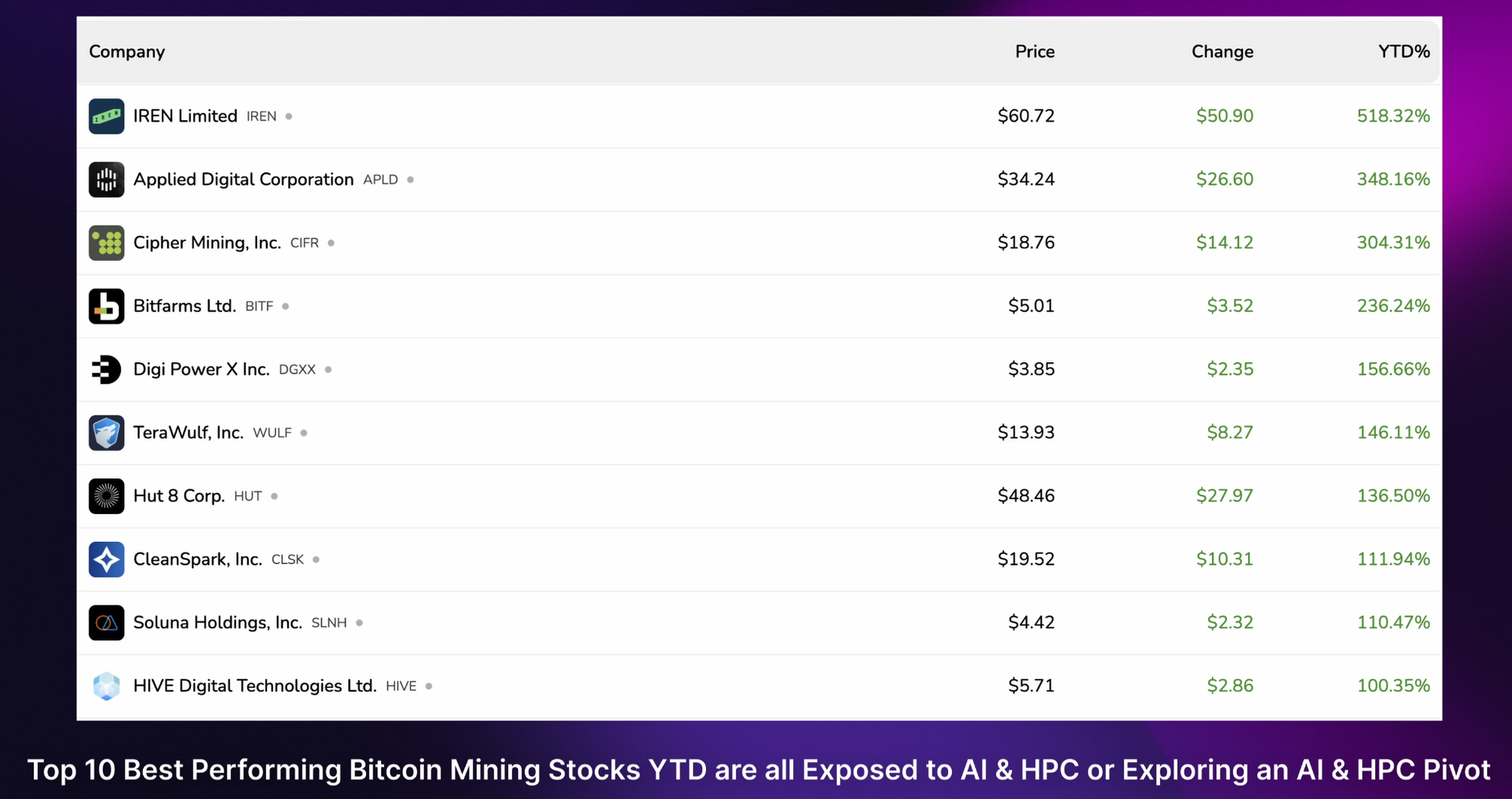
Task: Click the Applied Digital Corporation logo icon
Action: pyautogui.click(x=107, y=180)
